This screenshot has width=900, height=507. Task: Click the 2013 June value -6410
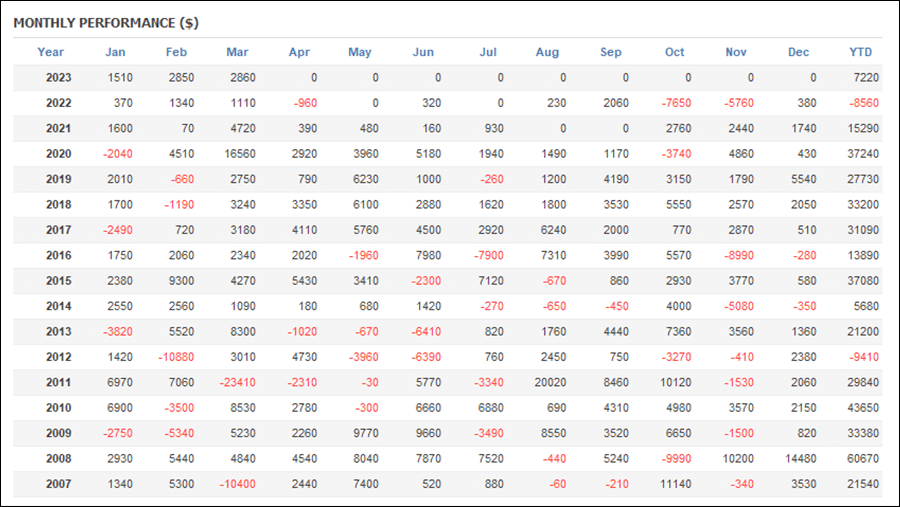[x=426, y=331]
